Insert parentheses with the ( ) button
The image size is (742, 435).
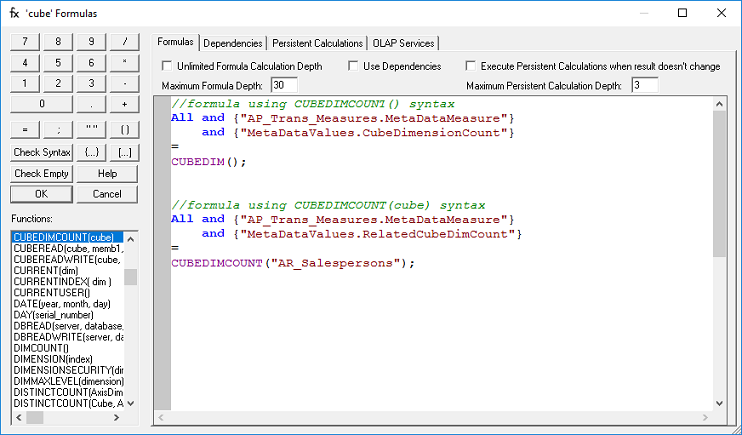(124, 129)
